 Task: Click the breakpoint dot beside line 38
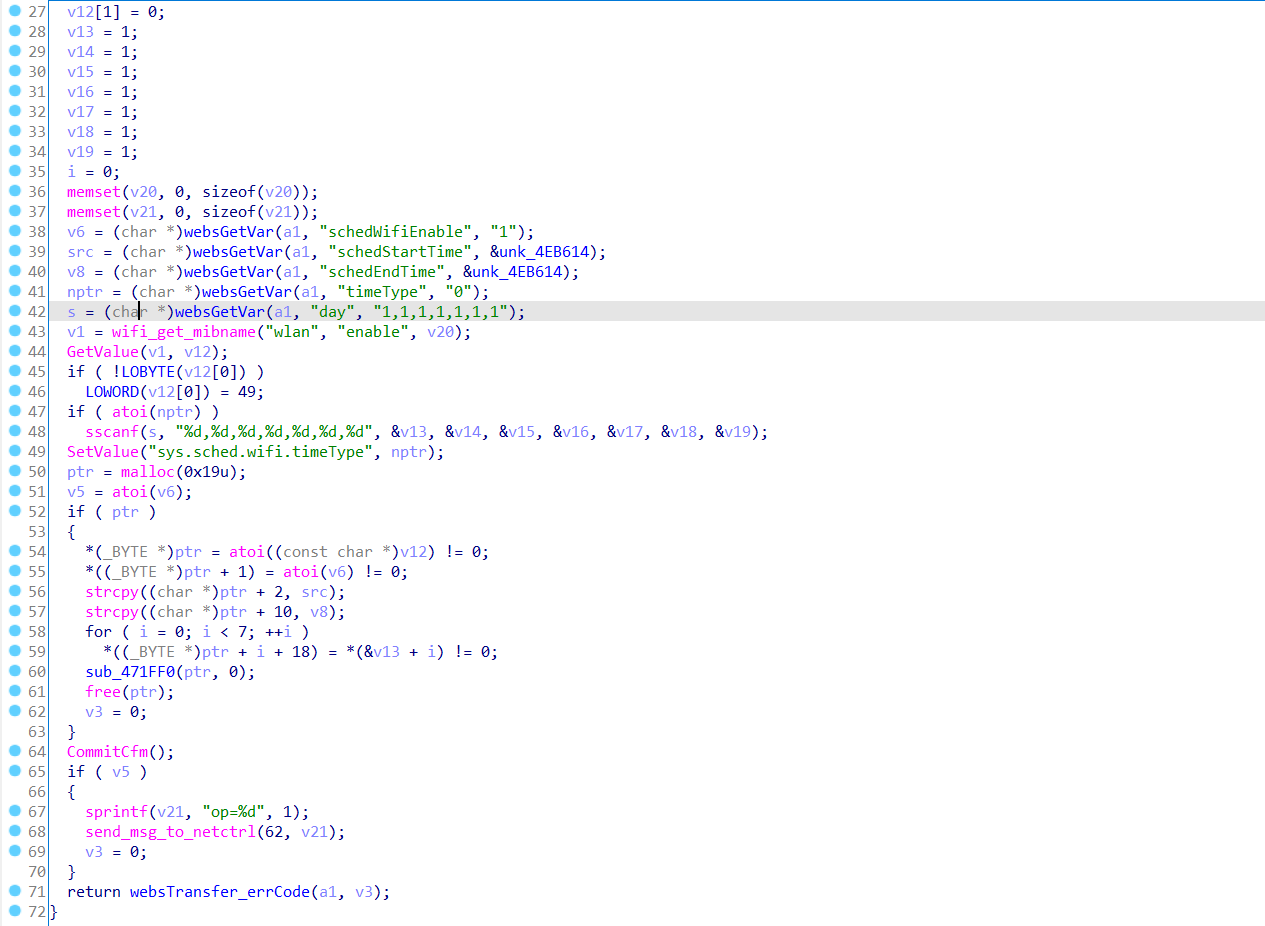(x=14, y=232)
